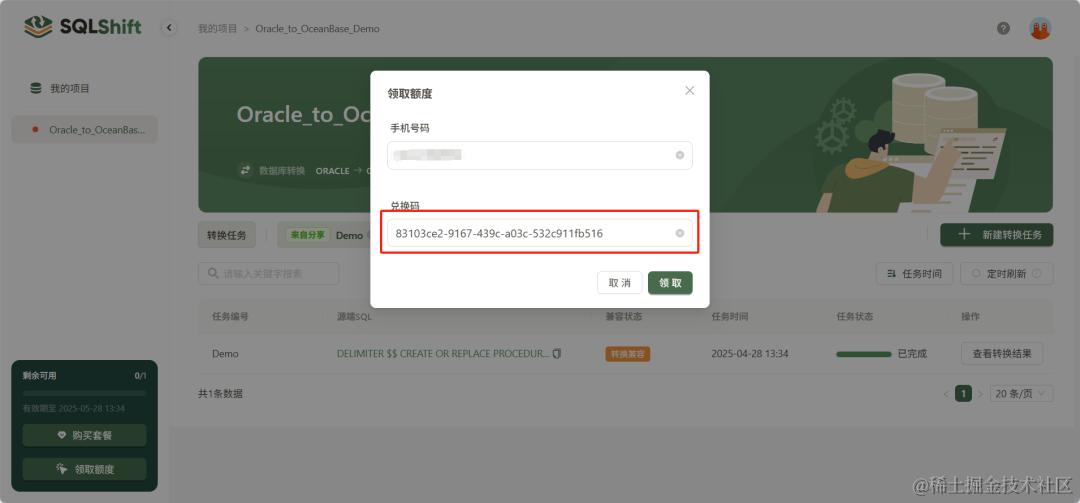Collapse the sidebar with the arrow button
The height and width of the screenshot is (503, 1080).
point(169,28)
